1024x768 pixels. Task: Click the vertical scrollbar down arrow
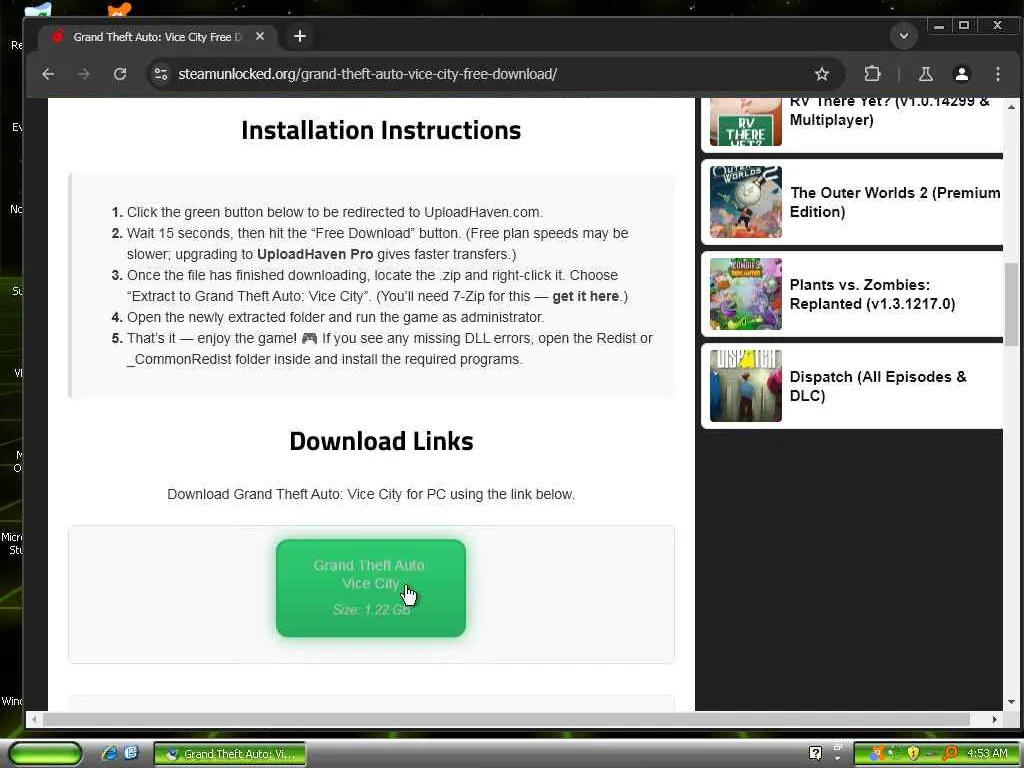[x=1011, y=702]
